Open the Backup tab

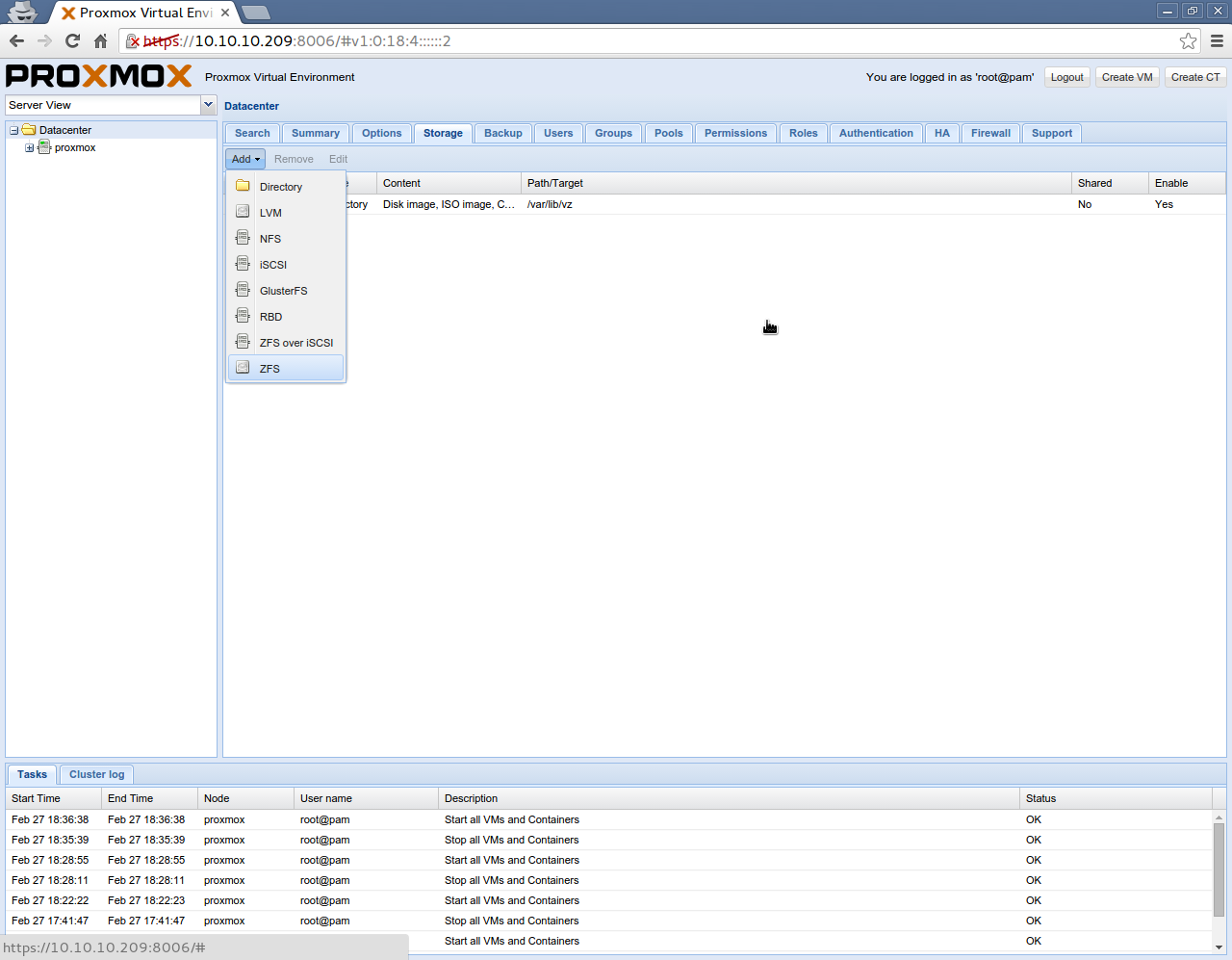(503, 134)
